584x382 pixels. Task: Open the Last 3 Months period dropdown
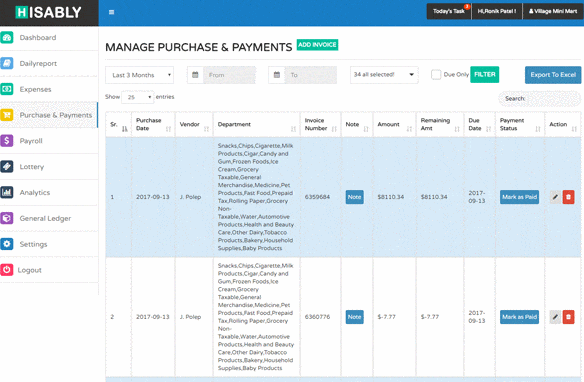(139, 75)
